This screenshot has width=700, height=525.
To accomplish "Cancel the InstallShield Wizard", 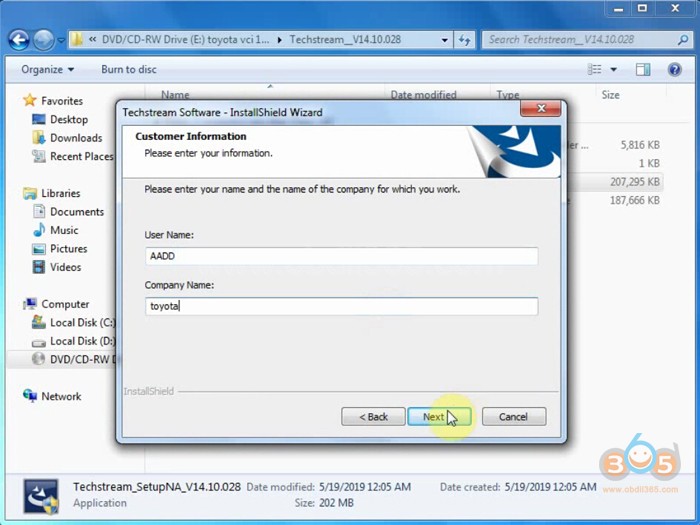I will pos(513,417).
